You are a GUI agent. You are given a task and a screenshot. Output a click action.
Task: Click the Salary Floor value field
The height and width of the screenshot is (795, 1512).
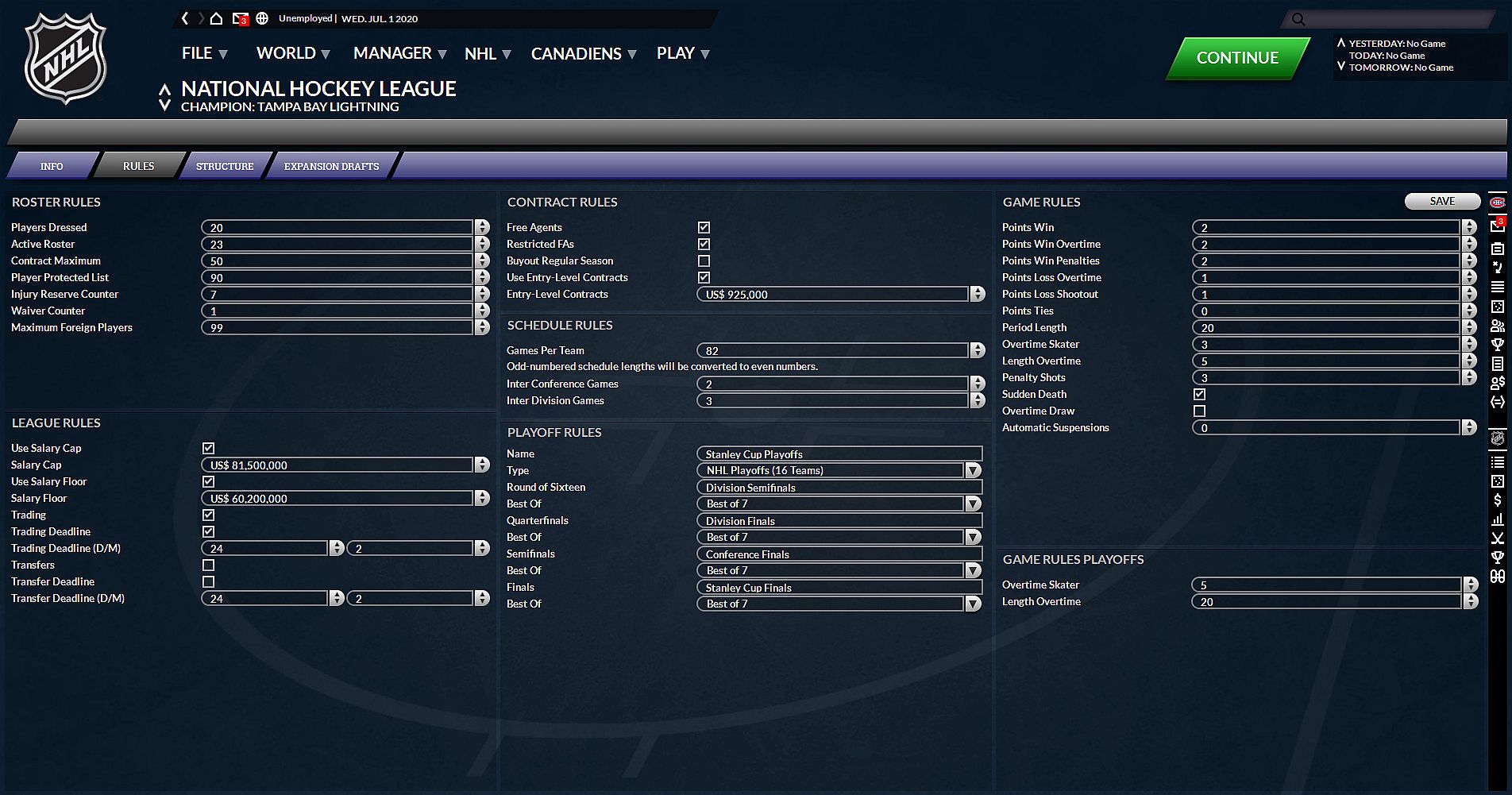[x=337, y=498]
